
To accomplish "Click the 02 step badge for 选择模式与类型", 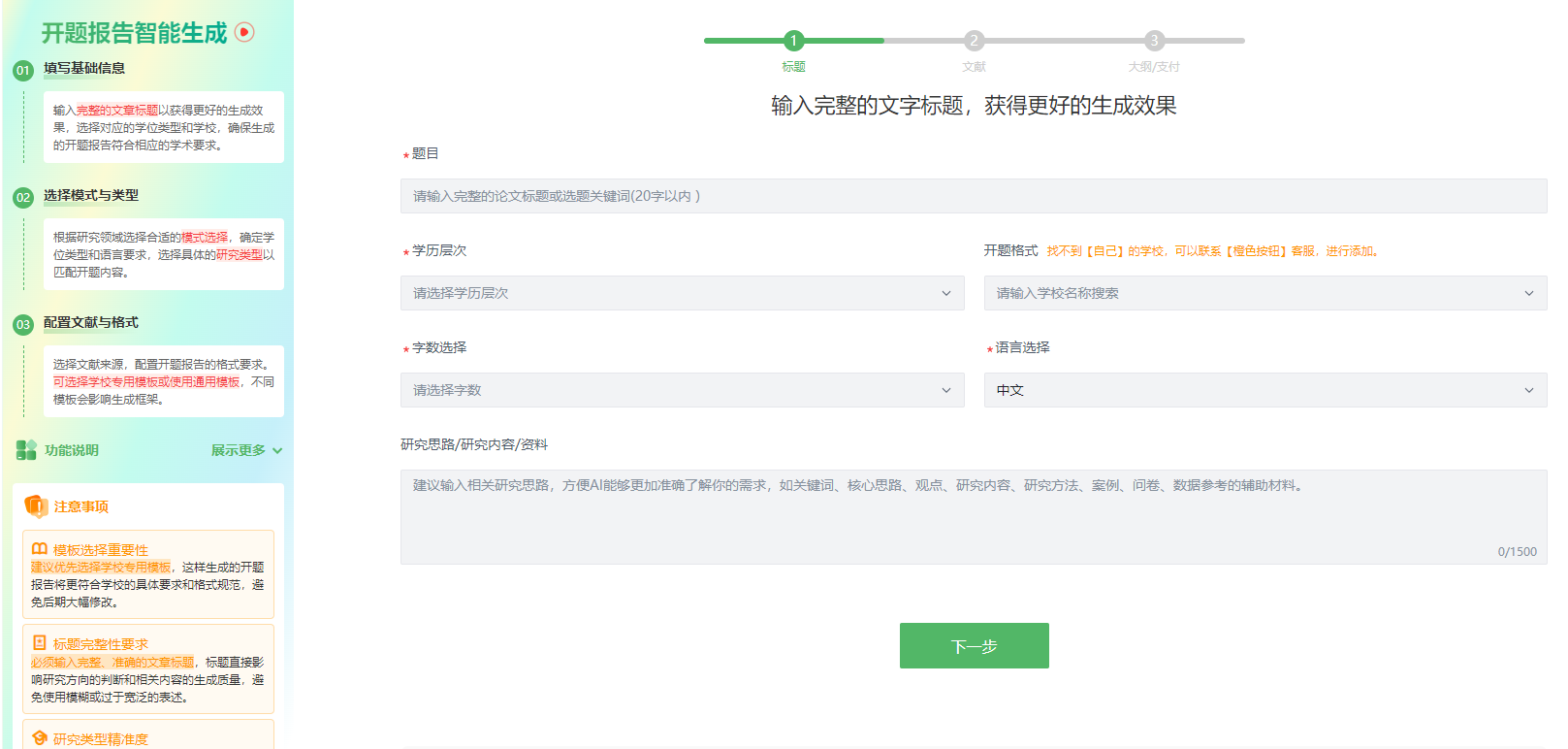I will [23, 197].
